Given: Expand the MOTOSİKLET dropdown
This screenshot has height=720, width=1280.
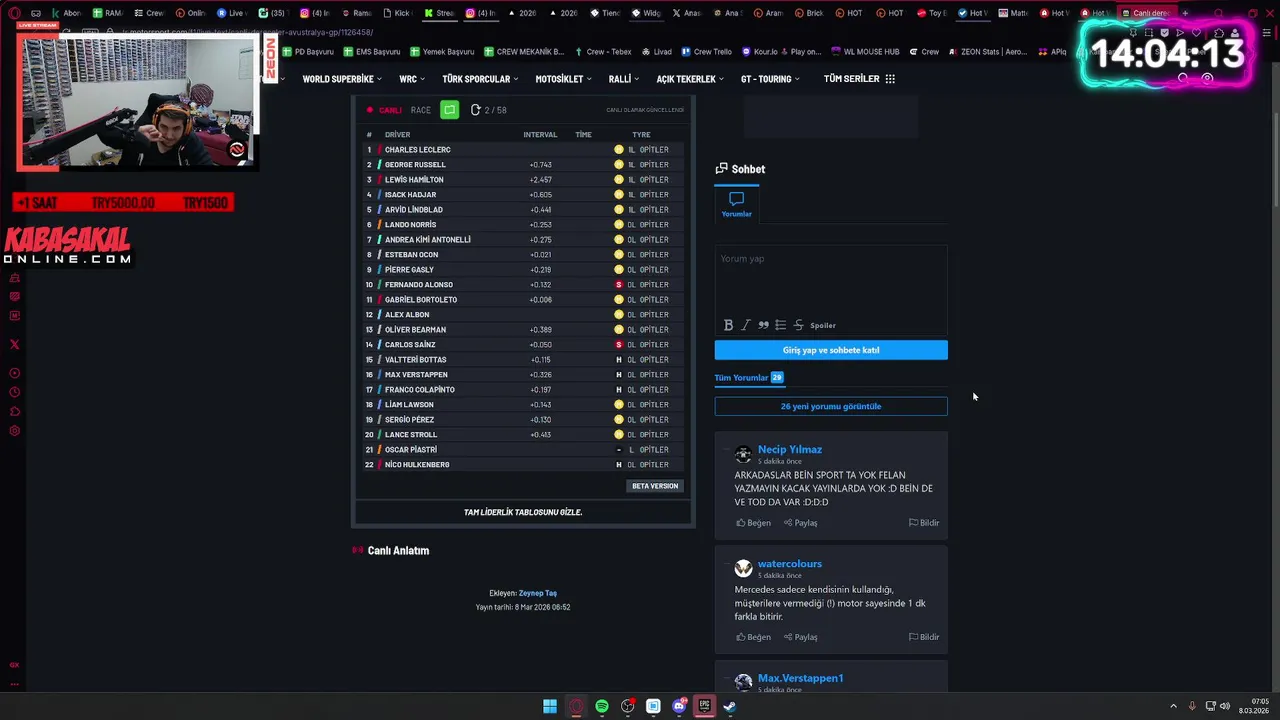Looking at the screenshot, I should tap(564, 79).
